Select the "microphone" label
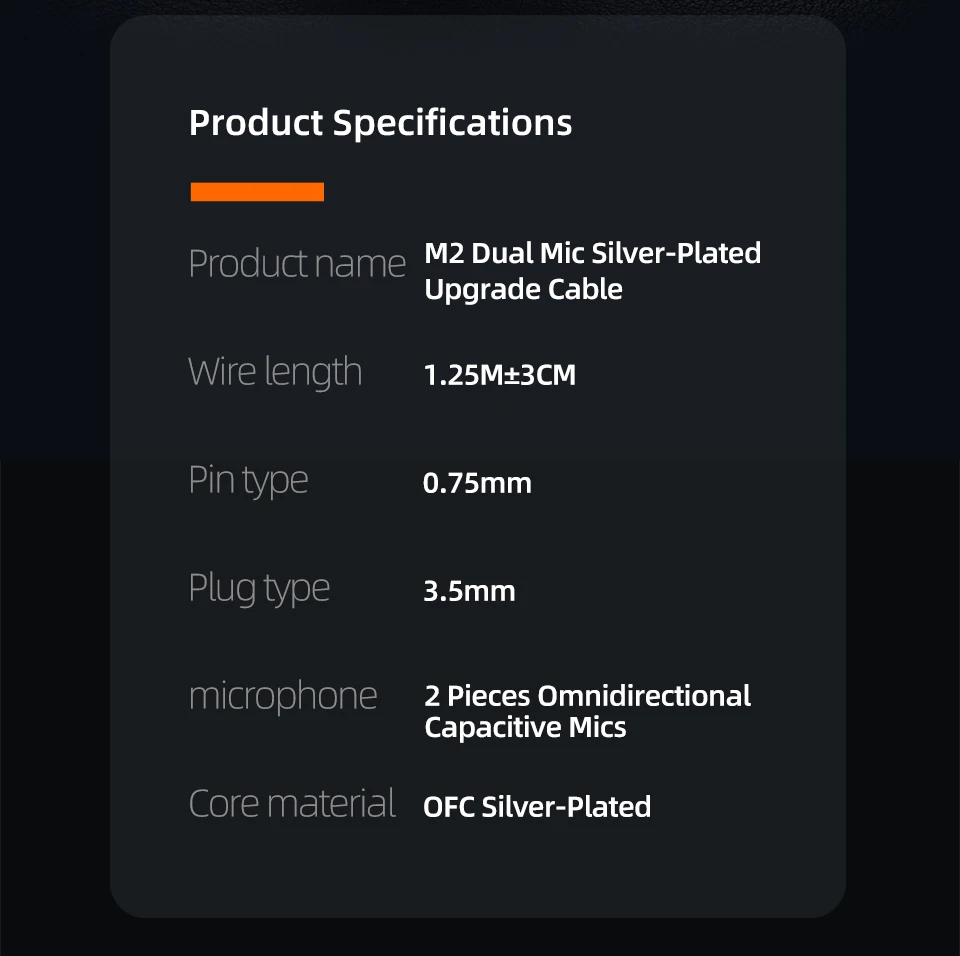The image size is (960, 956). click(x=283, y=696)
